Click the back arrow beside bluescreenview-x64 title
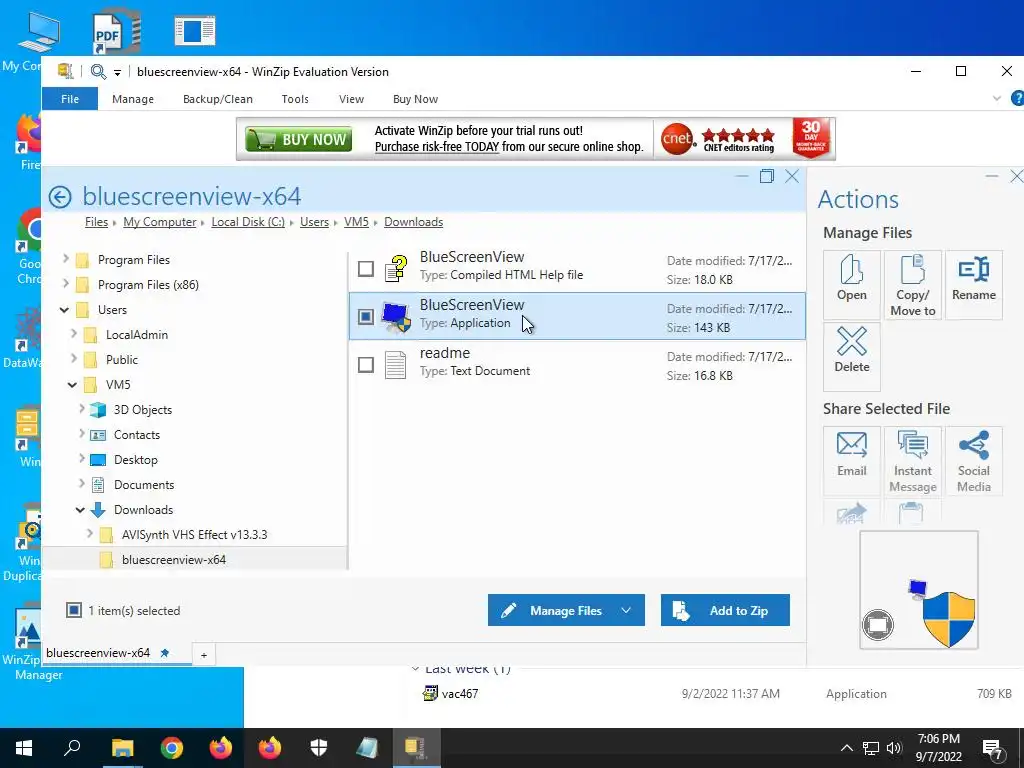The image size is (1024, 768). (59, 197)
